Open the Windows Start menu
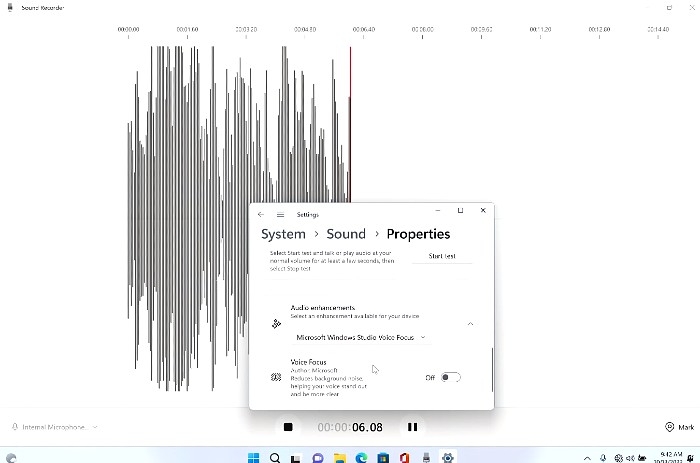This screenshot has width=700, height=463. (252, 457)
